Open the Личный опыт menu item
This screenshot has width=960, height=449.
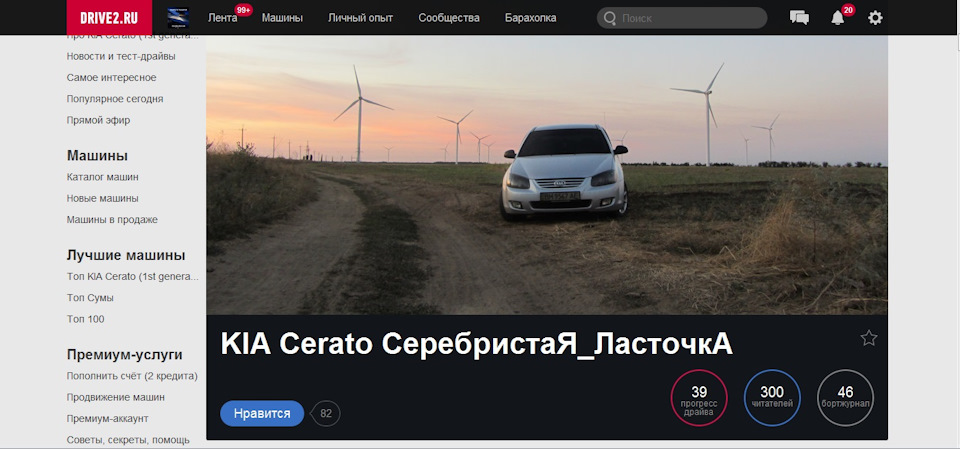coord(361,18)
